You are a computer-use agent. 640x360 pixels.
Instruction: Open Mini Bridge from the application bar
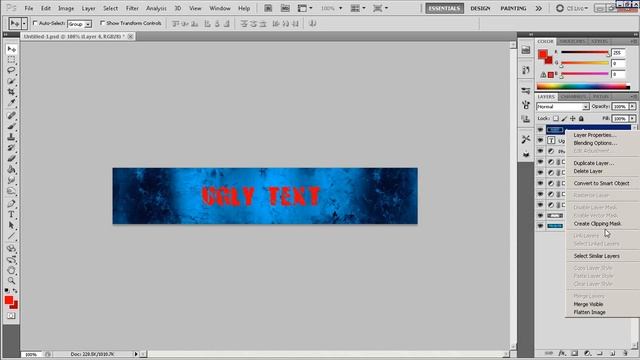(285, 8)
